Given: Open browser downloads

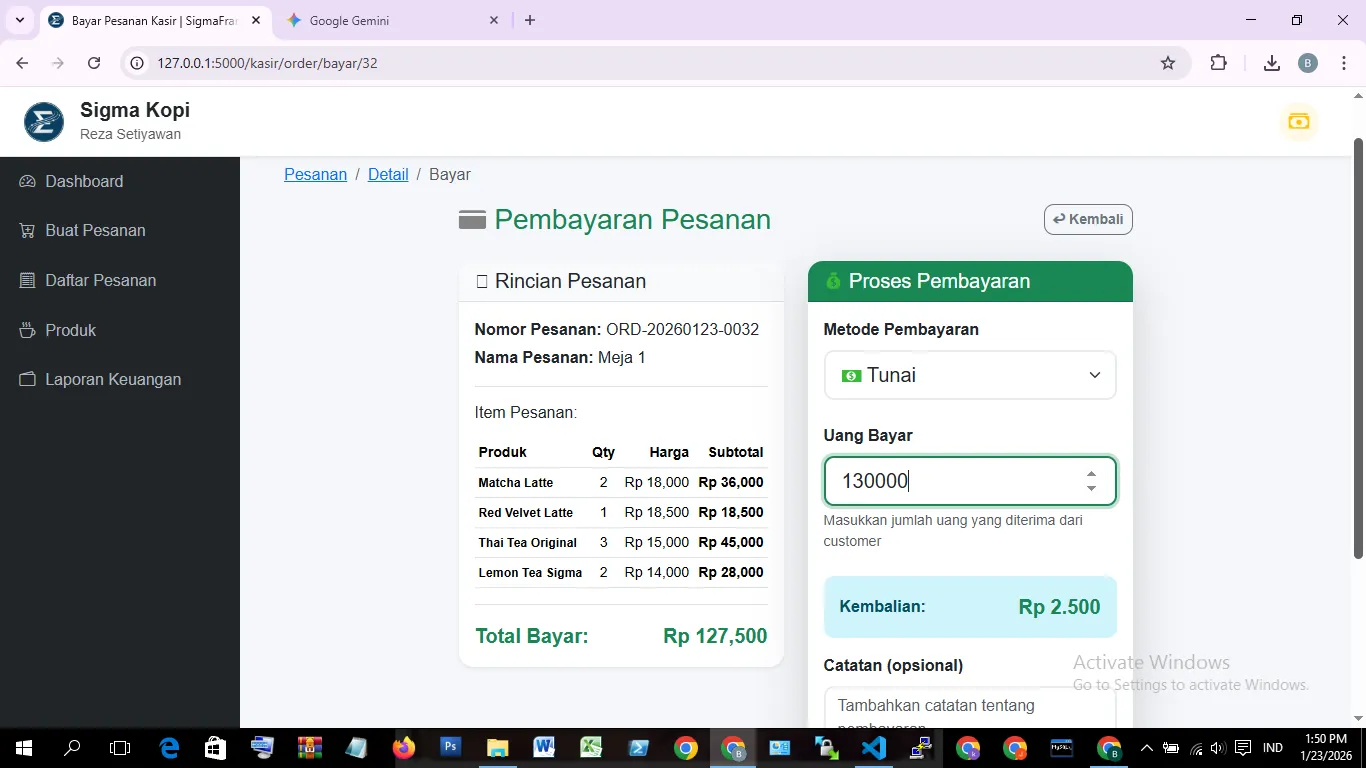Looking at the screenshot, I should [1272, 63].
